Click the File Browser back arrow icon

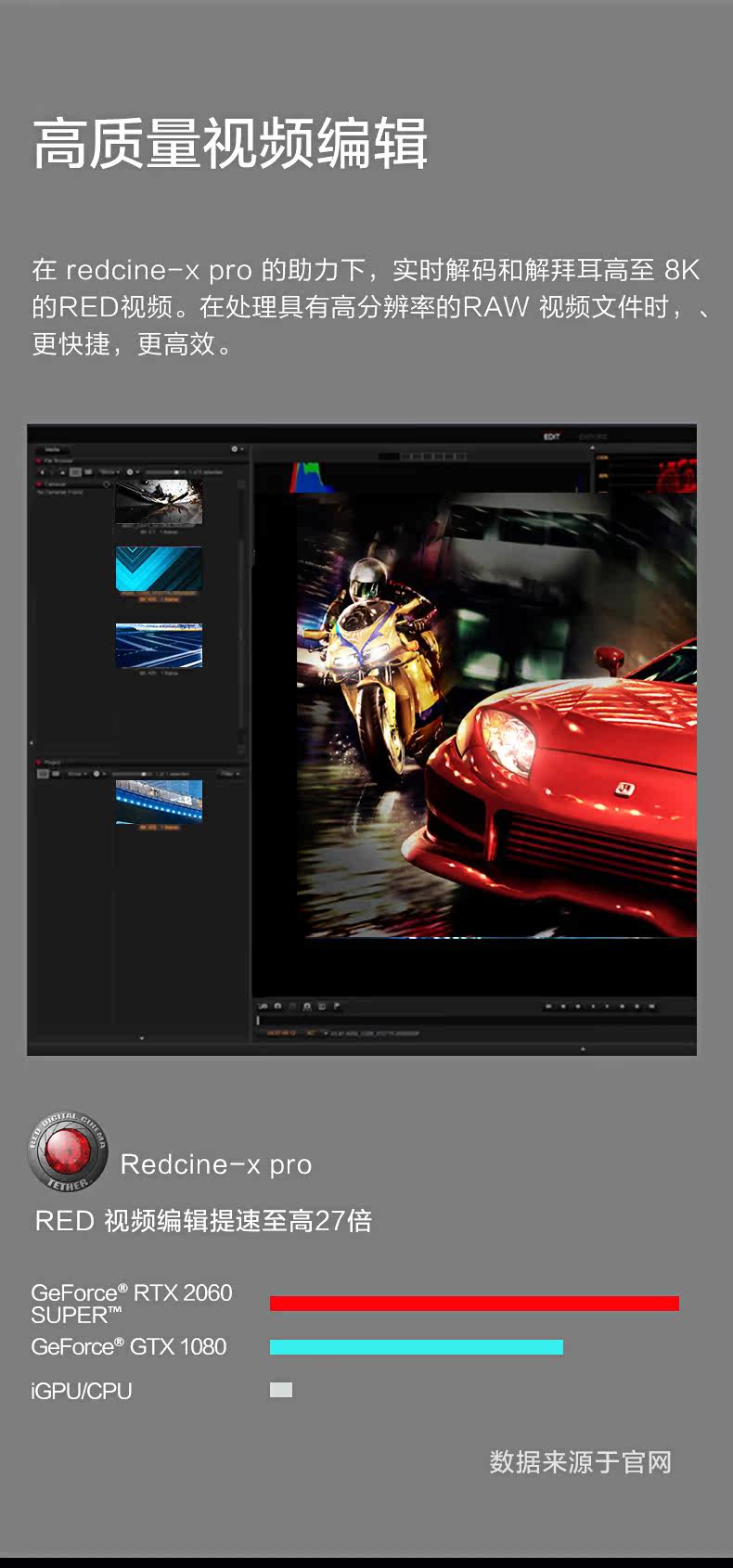(41, 472)
